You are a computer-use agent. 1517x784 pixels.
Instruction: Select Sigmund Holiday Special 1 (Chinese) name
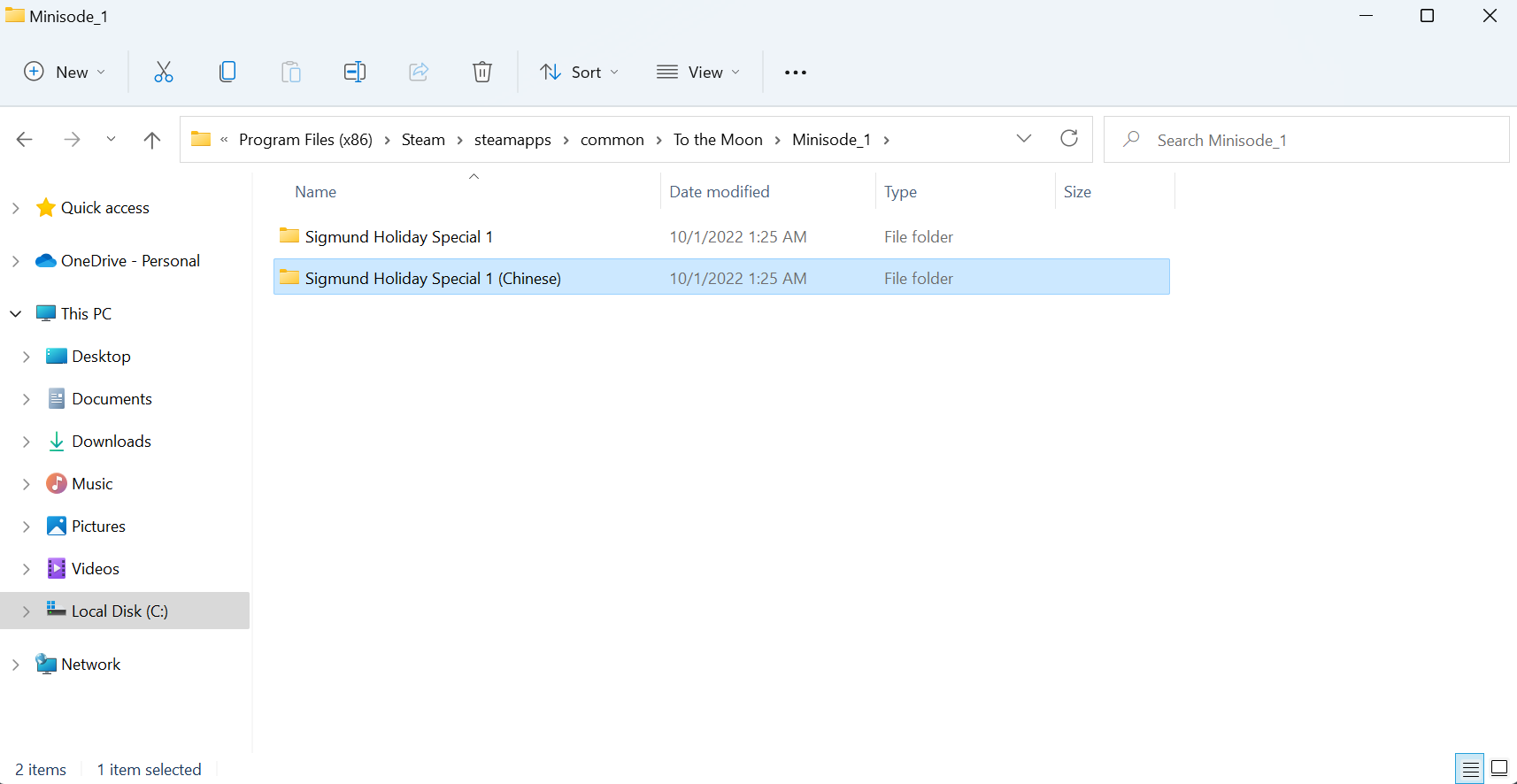point(433,279)
